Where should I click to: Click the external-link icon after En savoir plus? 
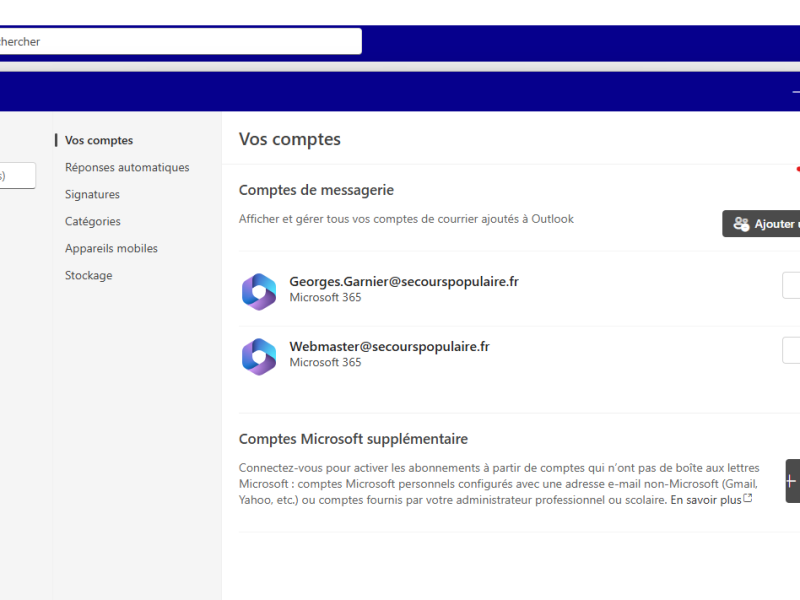[x=747, y=498]
